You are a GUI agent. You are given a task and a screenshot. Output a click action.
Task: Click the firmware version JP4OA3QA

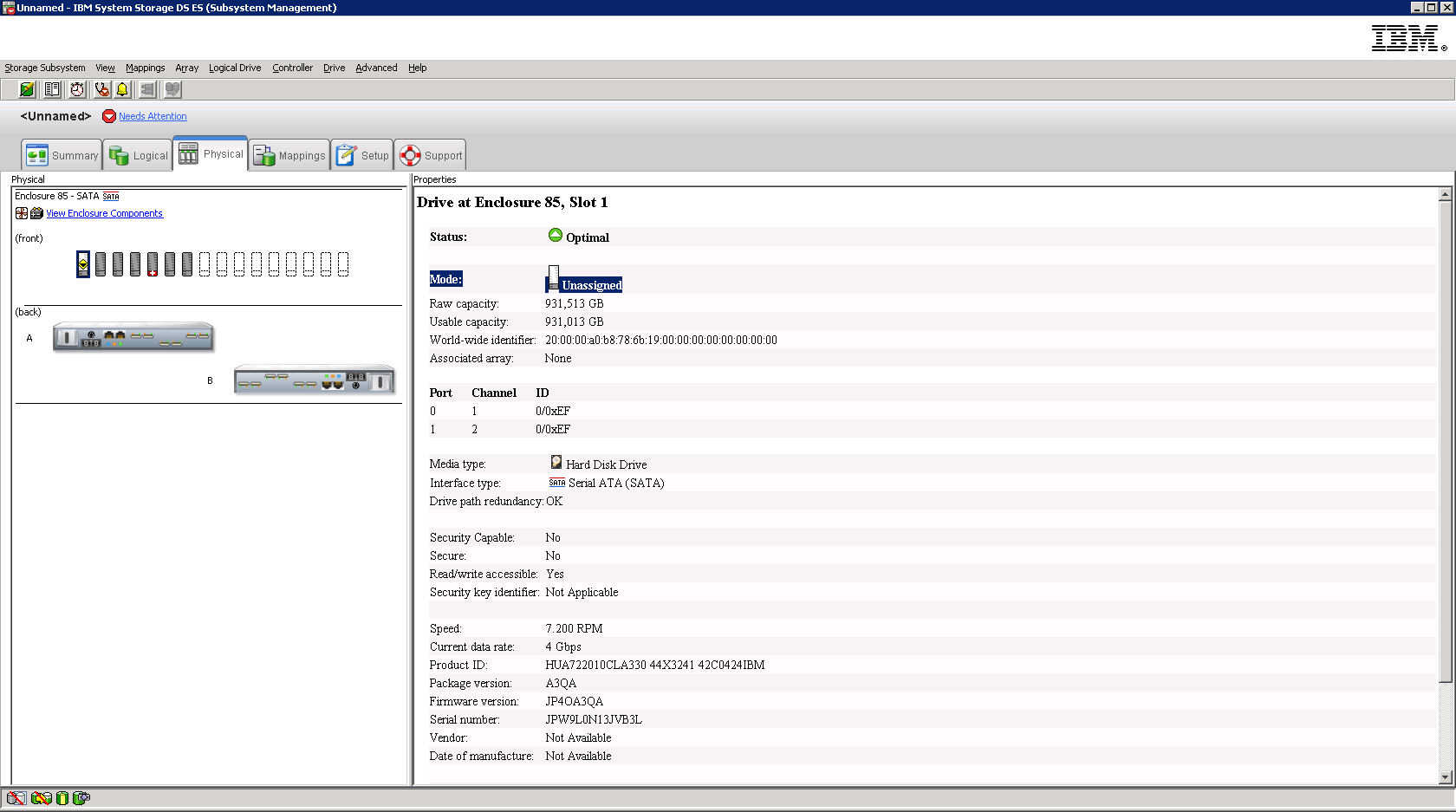click(575, 702)
